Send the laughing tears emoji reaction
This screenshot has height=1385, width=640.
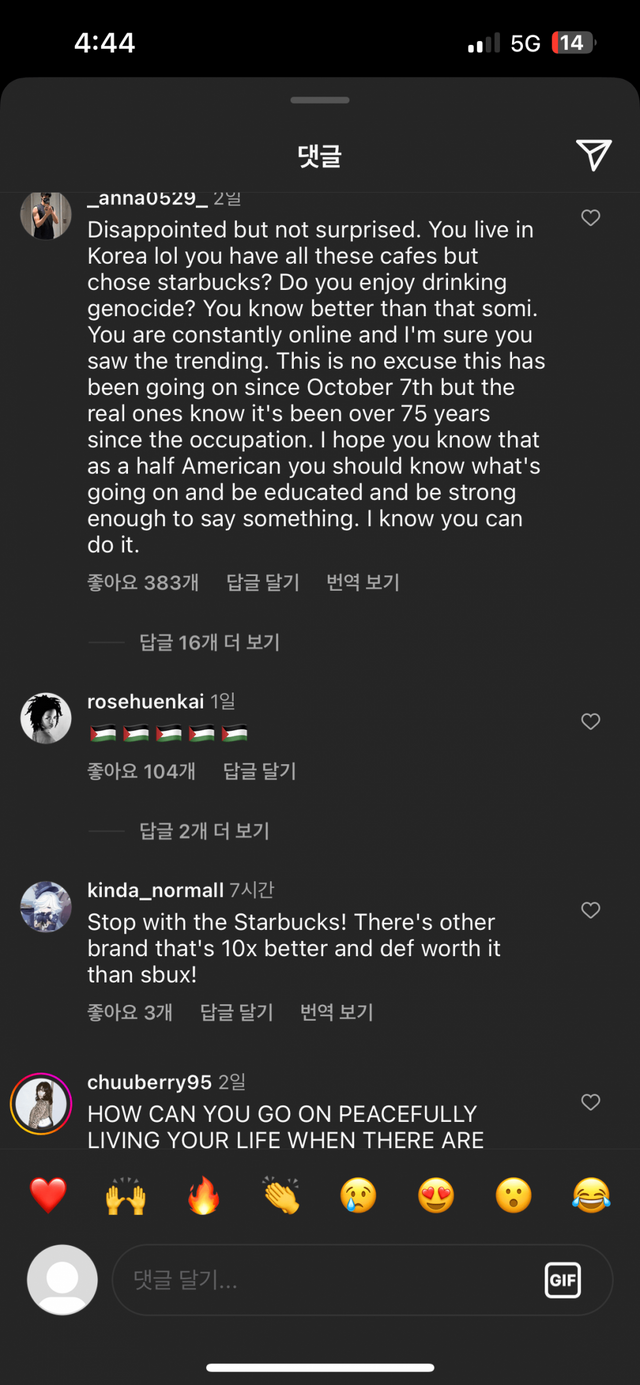(591, 1196)
